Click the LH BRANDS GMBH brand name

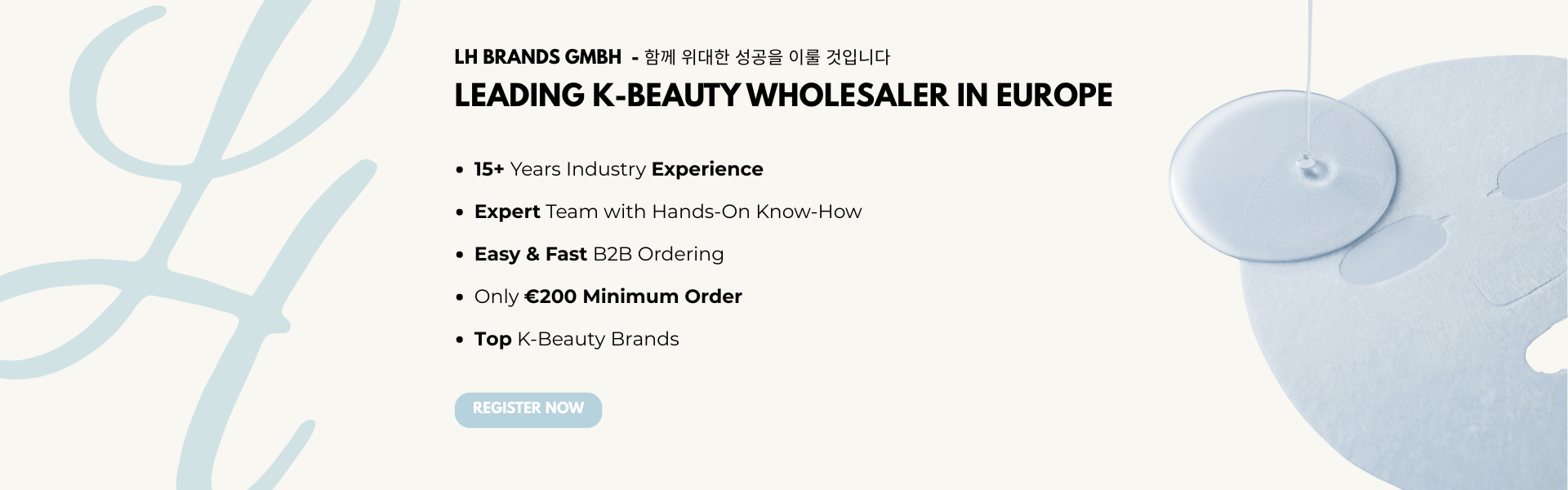click(x=537, y=58)
